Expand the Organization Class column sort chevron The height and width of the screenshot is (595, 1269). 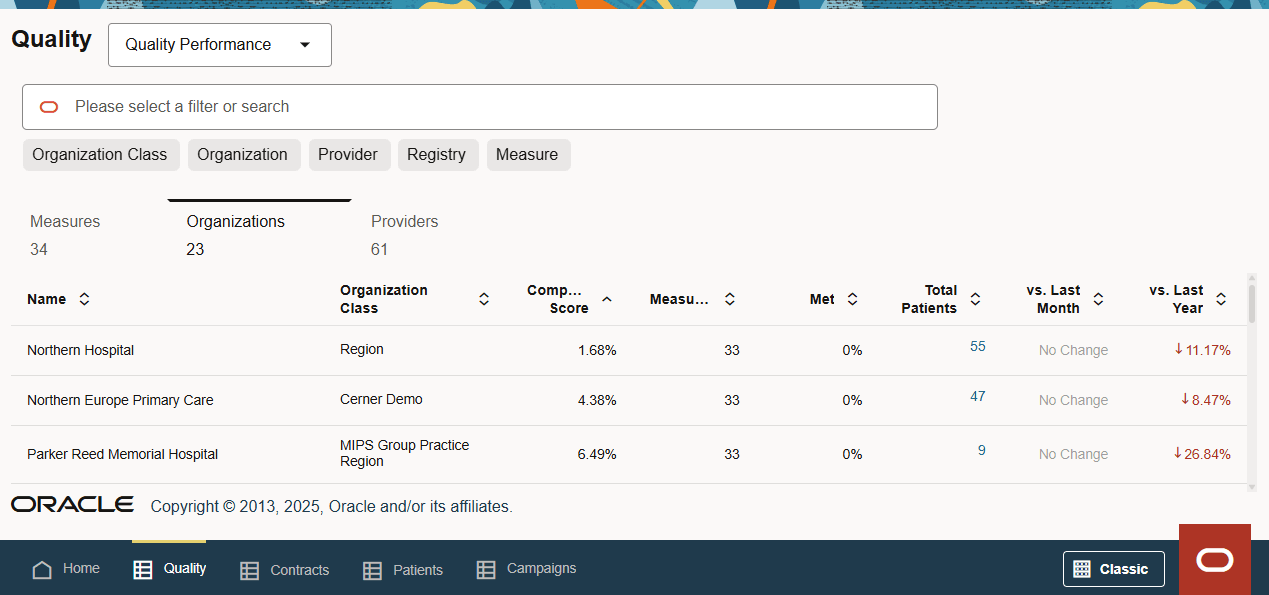[484, 298]
